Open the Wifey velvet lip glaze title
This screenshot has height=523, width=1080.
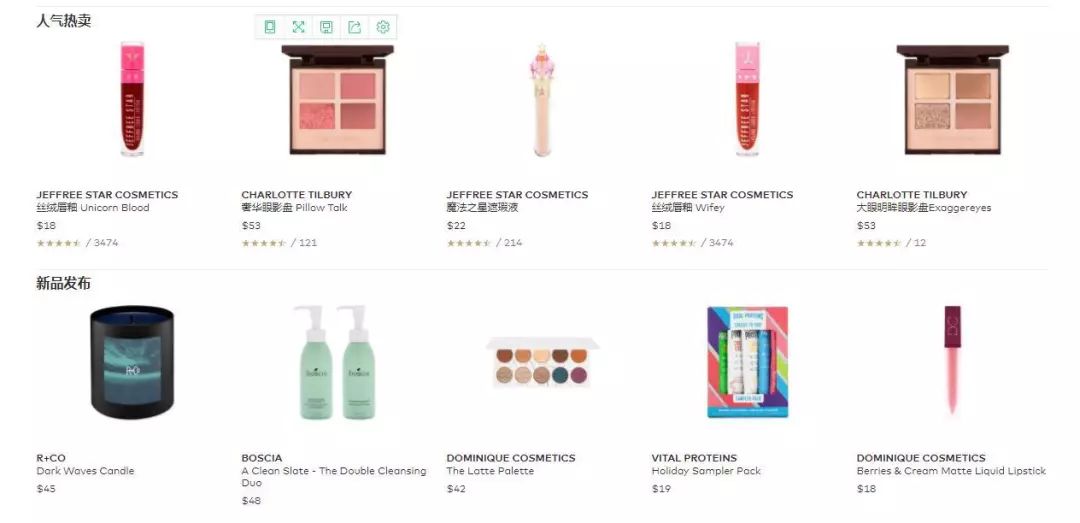(x=688, y=207)
